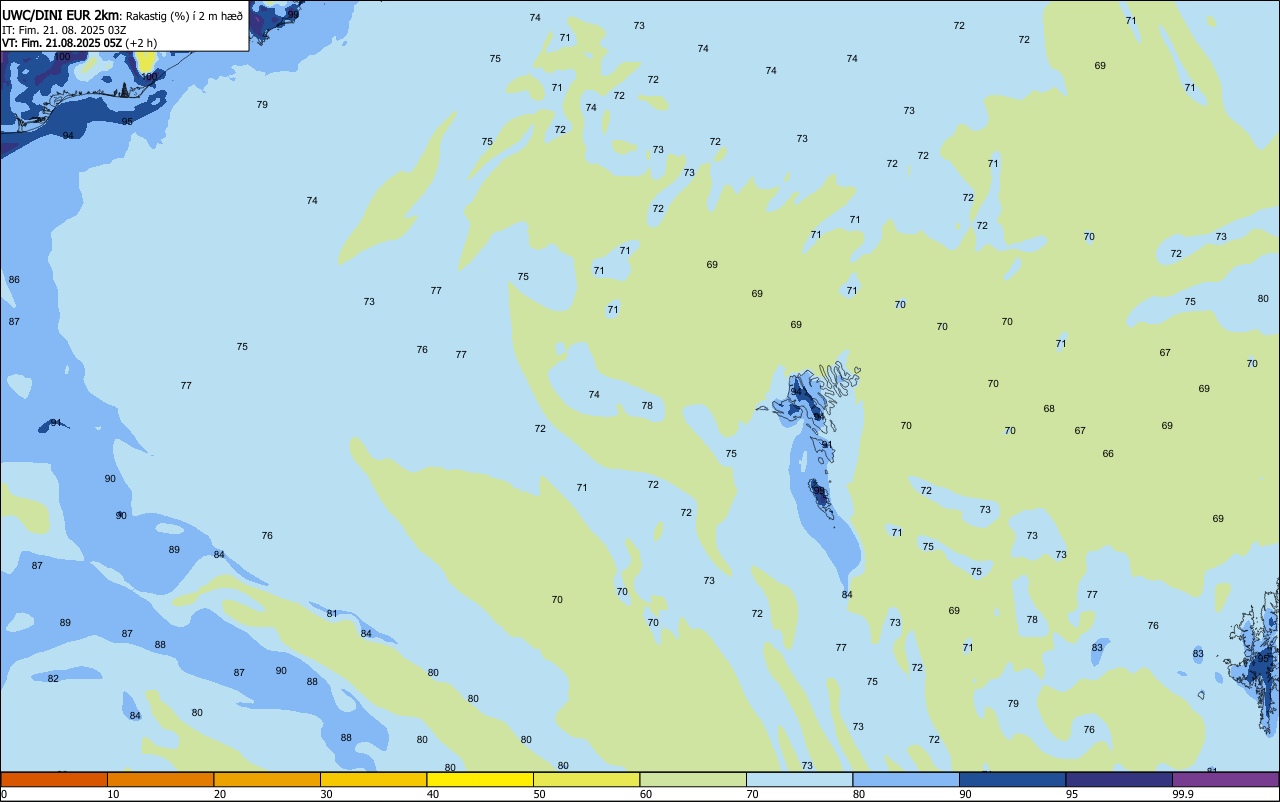Click the 60–70 light green legend swatch
Image resolution: width=1280 pixels, height=802 pixels.
pos(693,779)
